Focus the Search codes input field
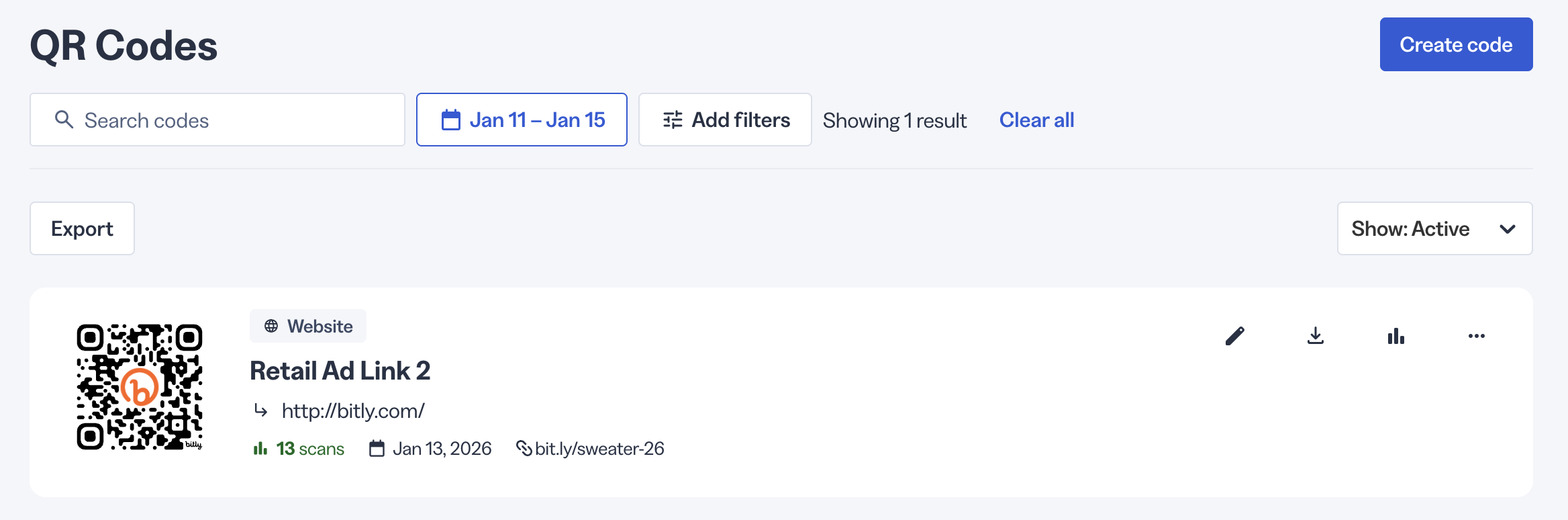This screenshot has width=1568, height=520. pyautogui.click(x=217, y=120)
